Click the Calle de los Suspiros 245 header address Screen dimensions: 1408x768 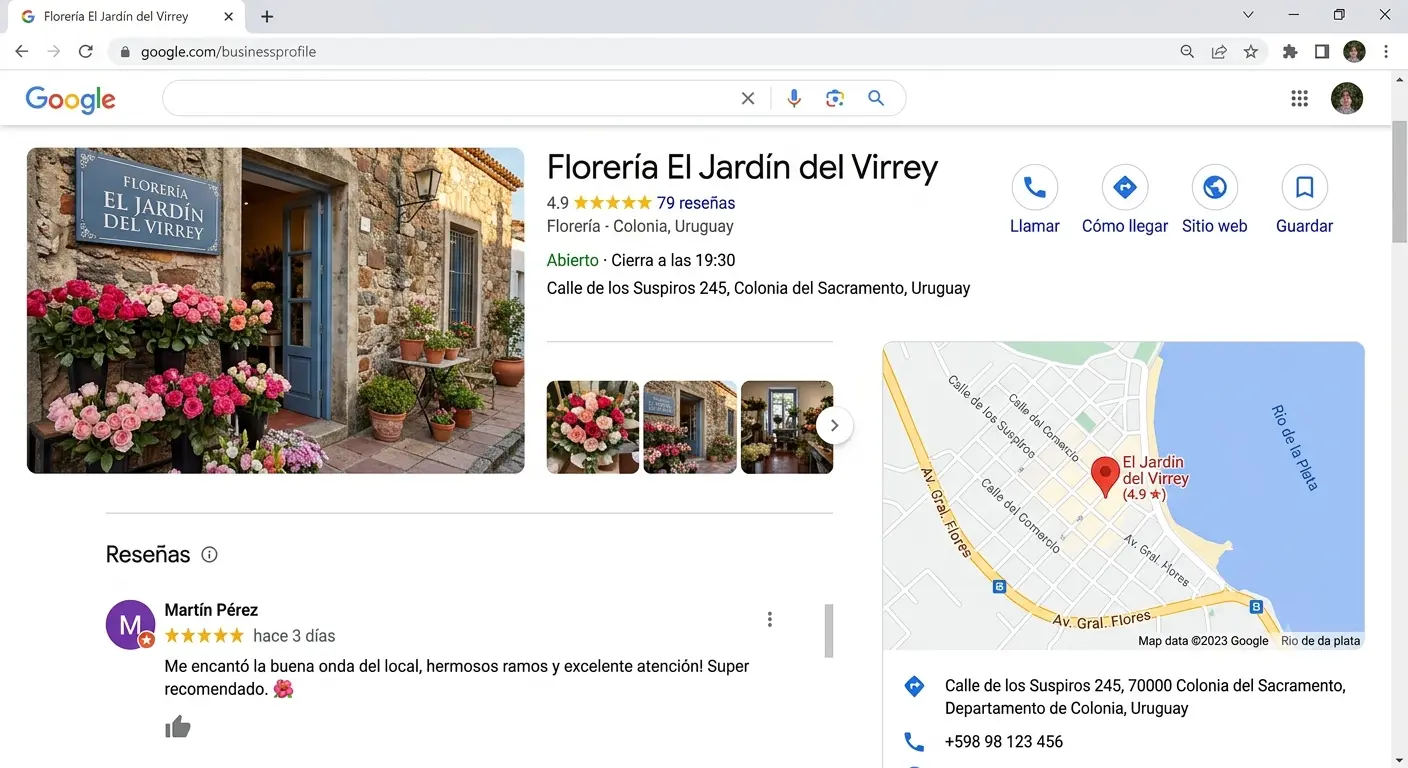point(758,288)
